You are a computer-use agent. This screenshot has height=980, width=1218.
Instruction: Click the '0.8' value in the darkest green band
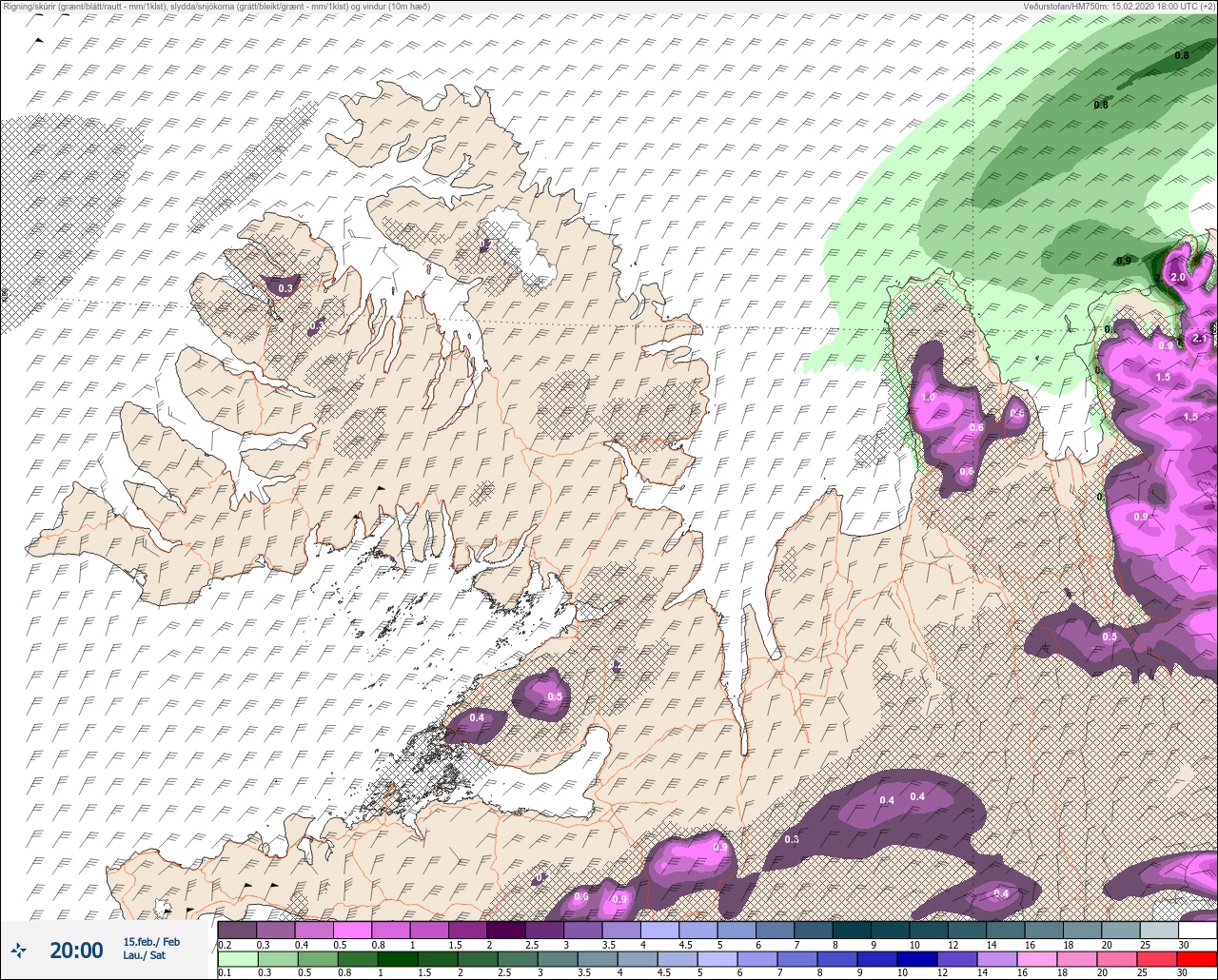click(1182, 55)
